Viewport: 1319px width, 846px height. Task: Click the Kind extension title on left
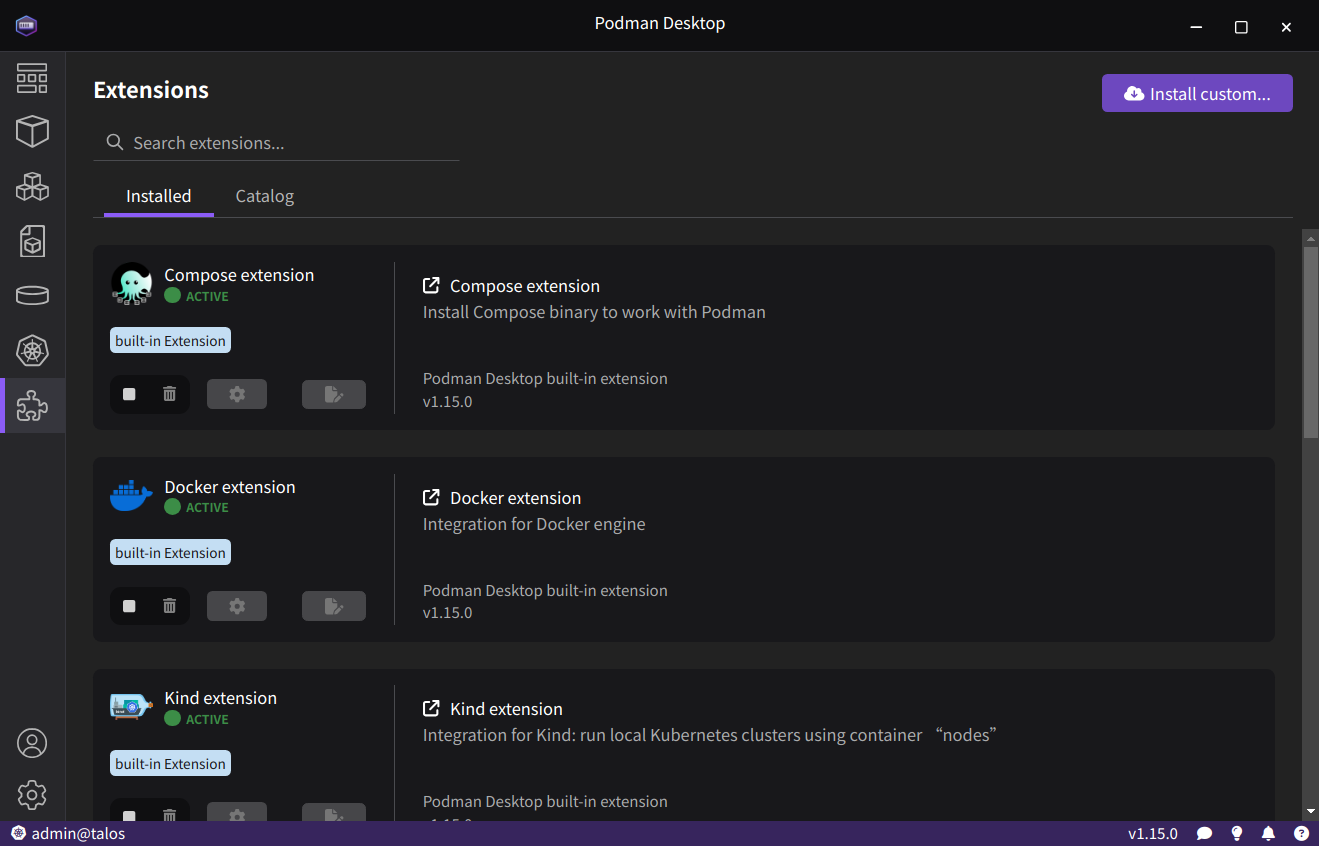(221, 698)
